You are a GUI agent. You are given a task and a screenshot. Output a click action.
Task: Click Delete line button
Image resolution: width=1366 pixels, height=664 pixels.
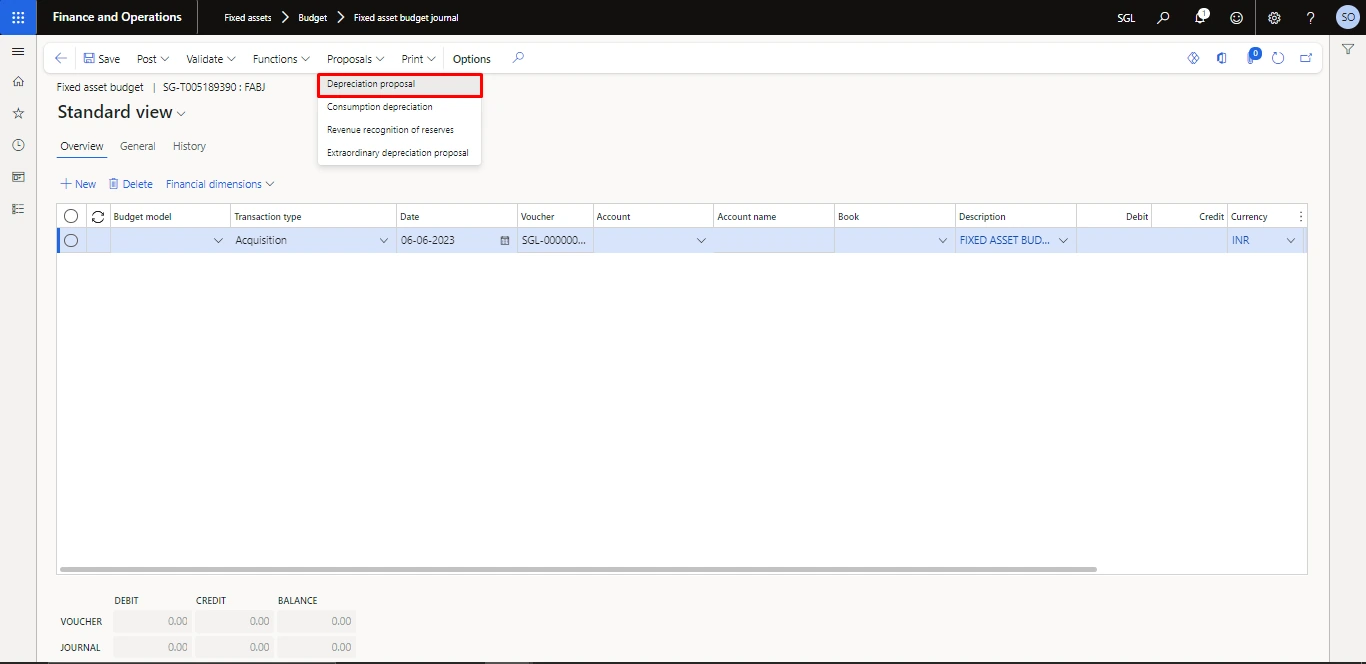click(x=130, y=184)
